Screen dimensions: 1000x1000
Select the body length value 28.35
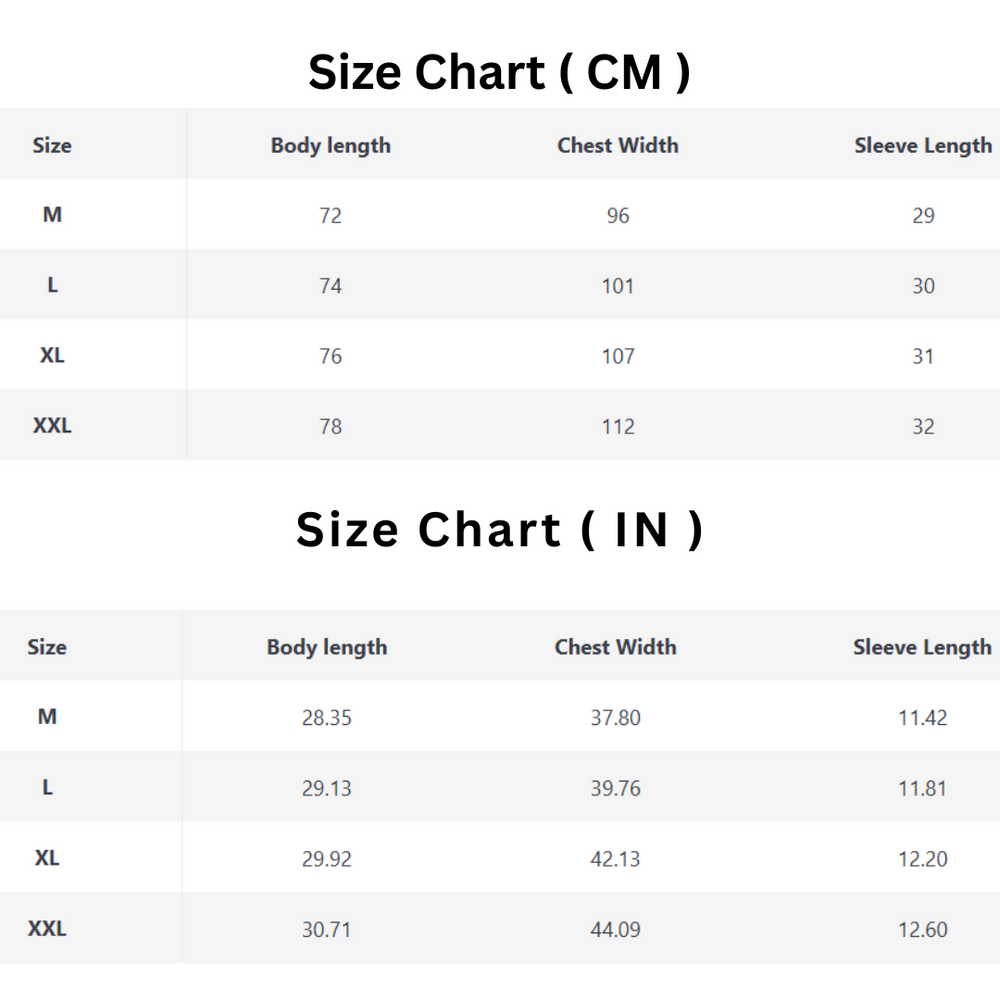327,718
